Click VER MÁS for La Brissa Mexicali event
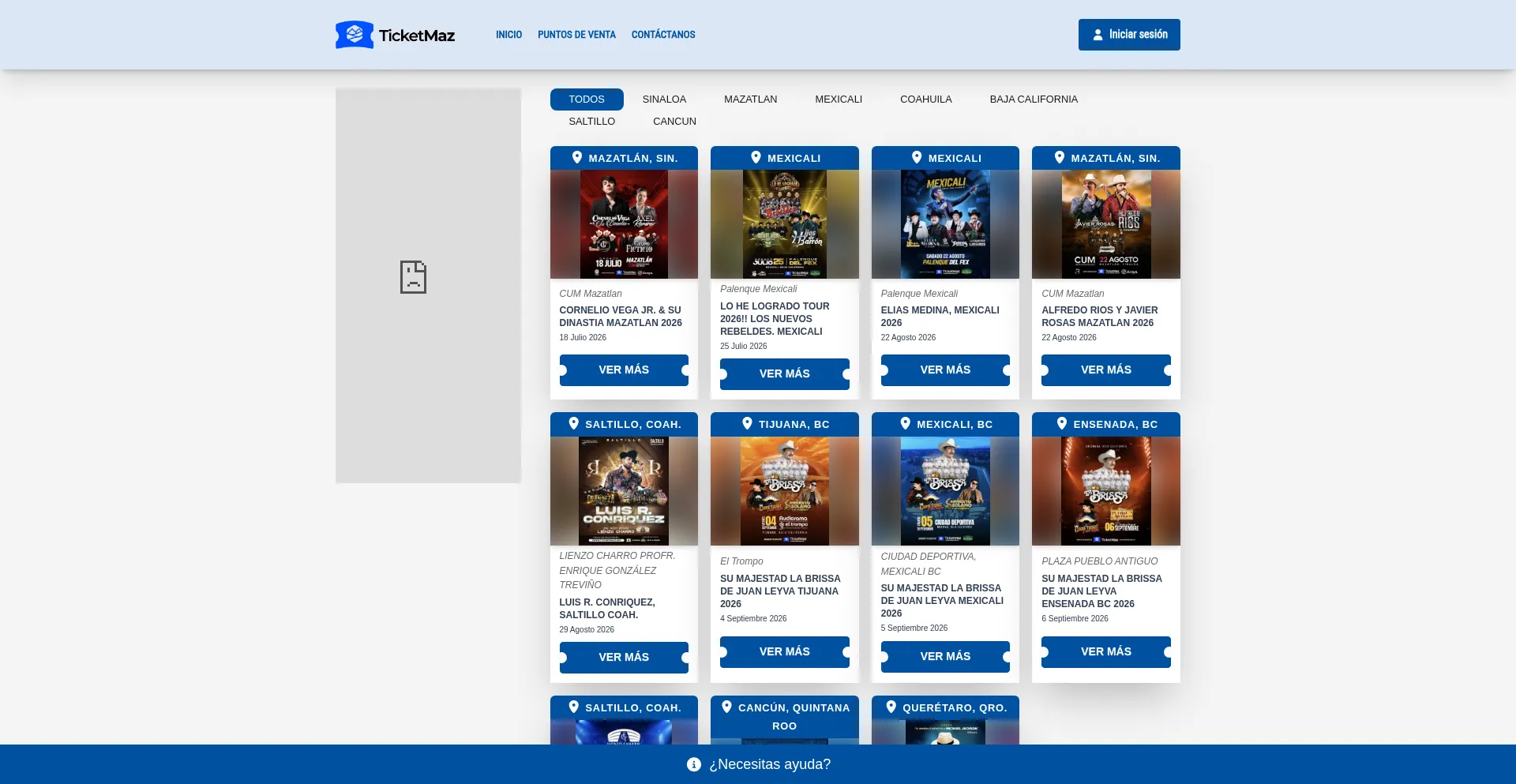Viewport: 1516px width, 784px height. click(x=945, y=657)
